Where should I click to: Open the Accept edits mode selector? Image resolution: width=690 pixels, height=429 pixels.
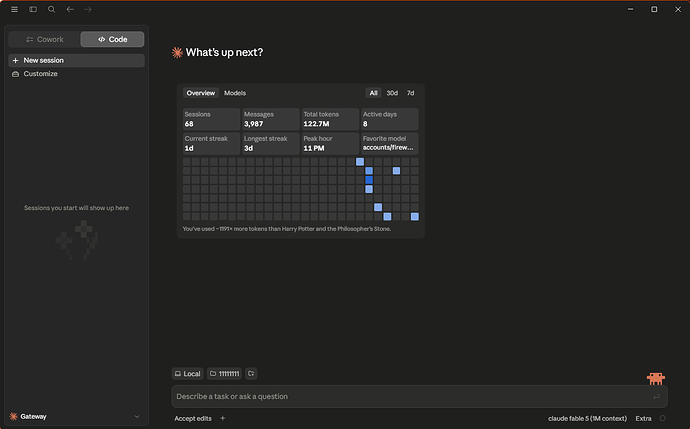pyautogui.click(x=193, y=418)
